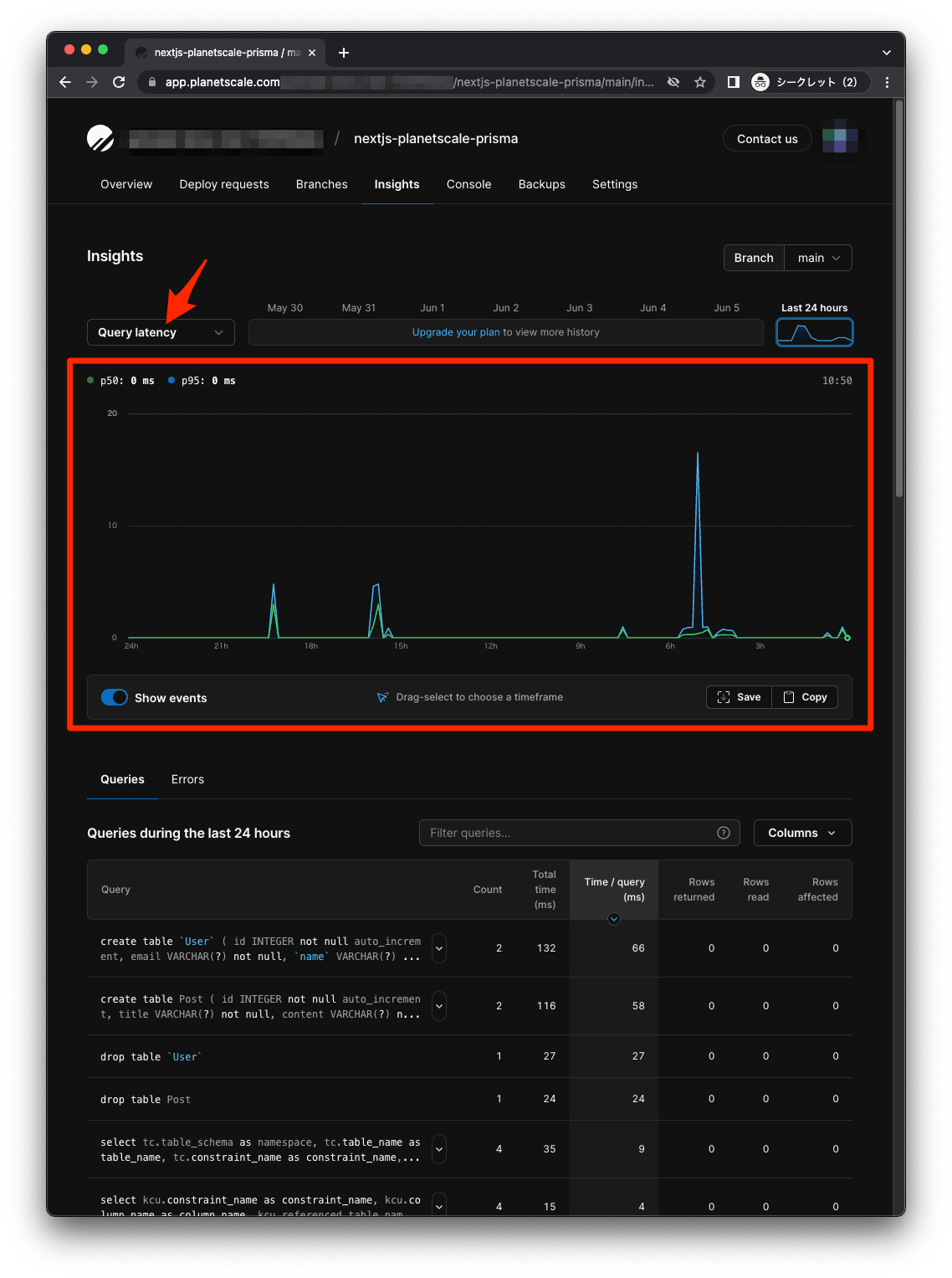This screenshot has width=952, height=1278.
Task: Click the Contact us button
Action: point(767,139)
